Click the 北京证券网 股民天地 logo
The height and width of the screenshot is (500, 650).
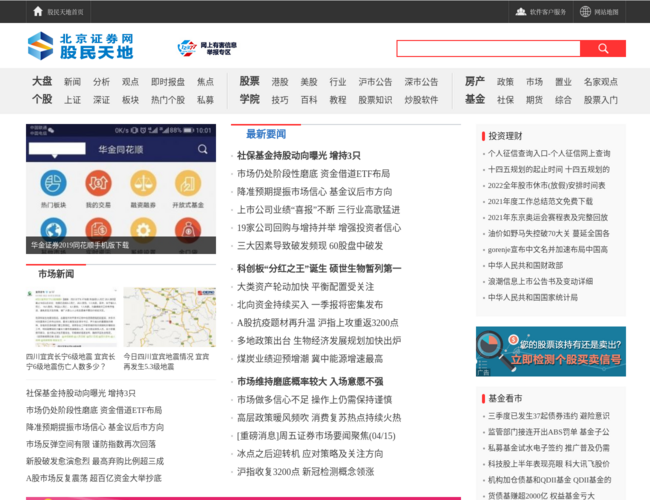80,46
